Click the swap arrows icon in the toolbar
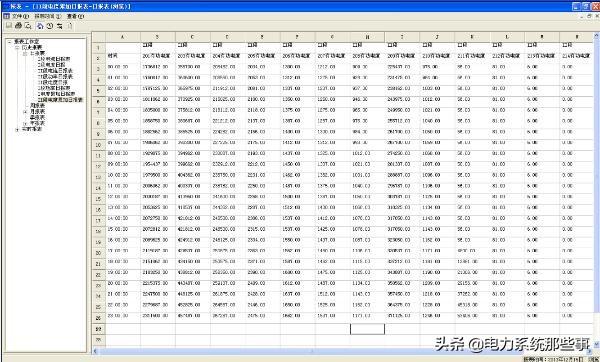The width and height of the screenshot is (600, 362). click(59, 26)
